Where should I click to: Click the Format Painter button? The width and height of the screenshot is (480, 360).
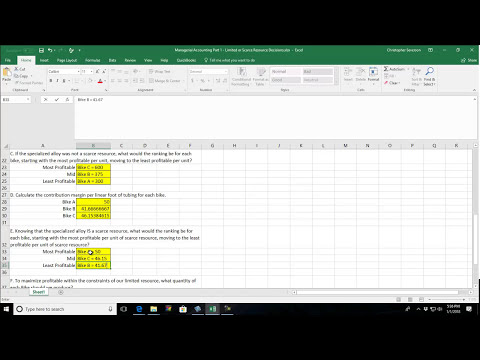(x=29, y=82)
